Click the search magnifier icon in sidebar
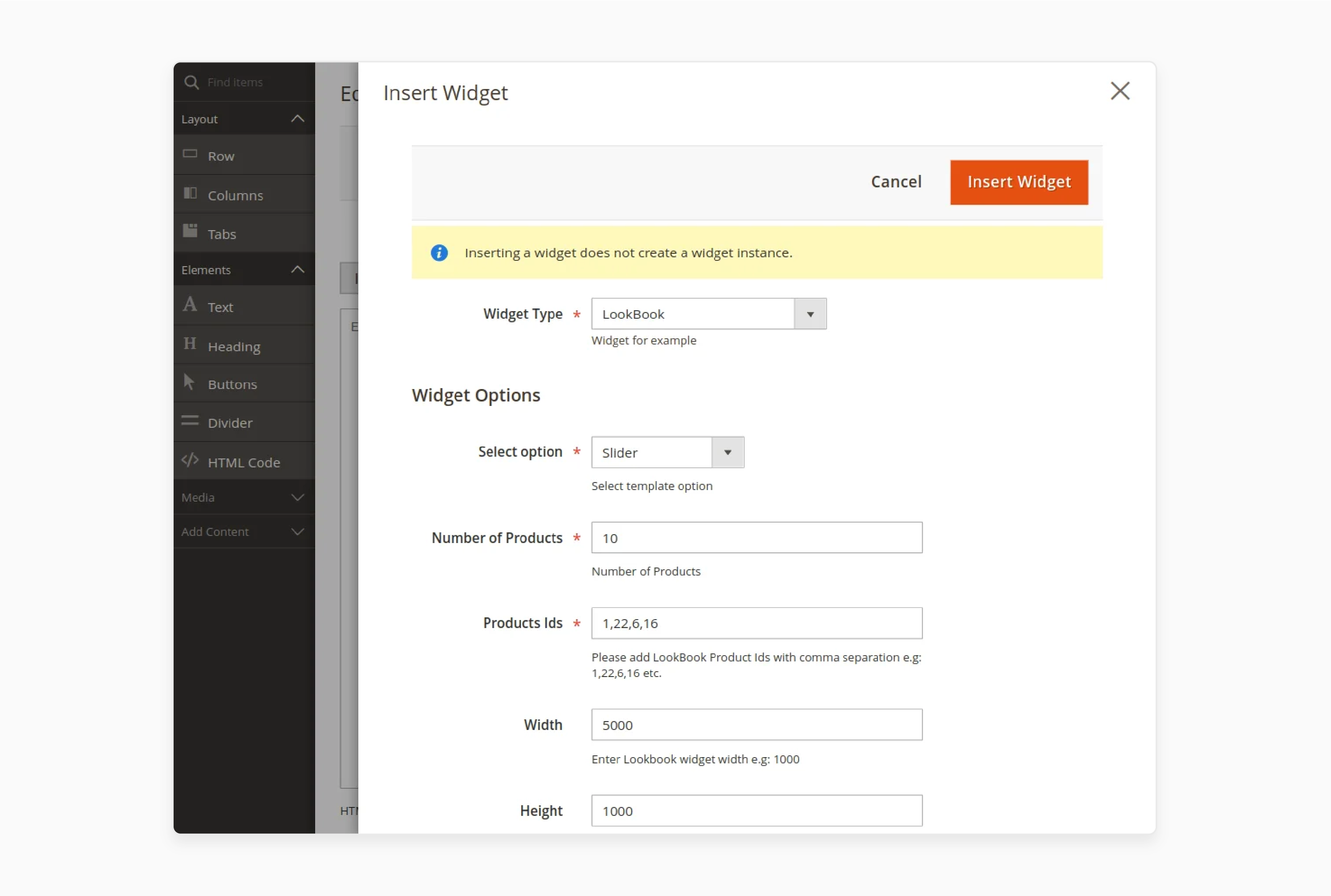1331x896 pixels. [191, 82]
